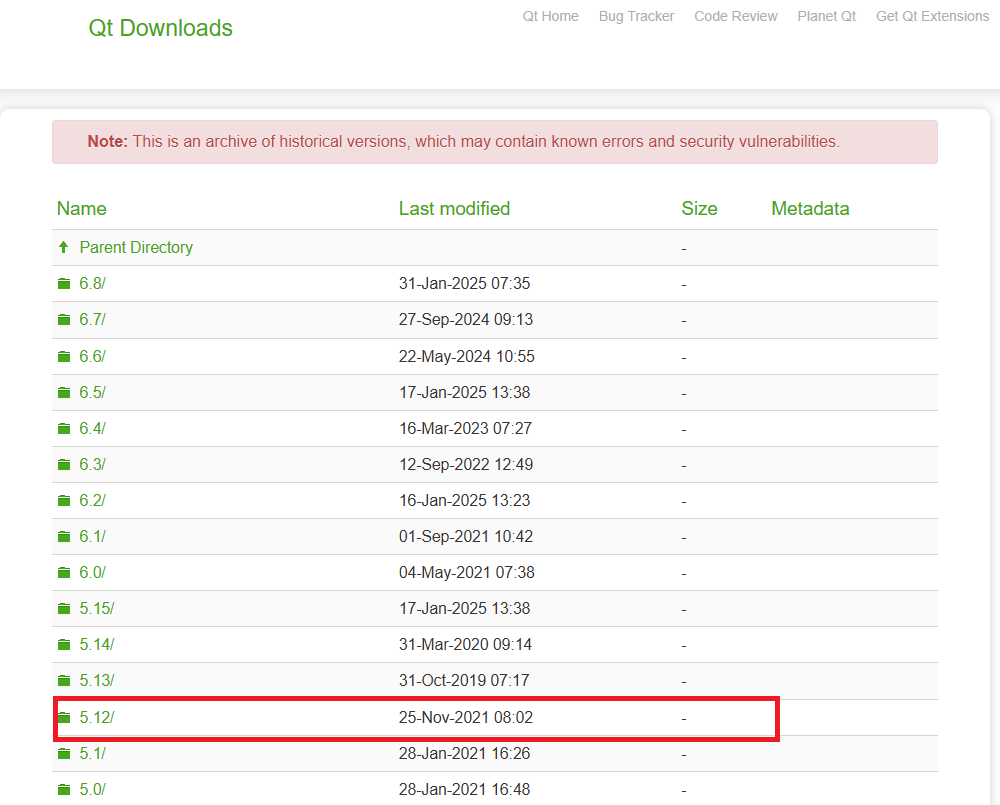The height and width of the screenshot is (805, 1000).
Task: Click the folder icon beside 6.0/
Action: click(64, 572)
